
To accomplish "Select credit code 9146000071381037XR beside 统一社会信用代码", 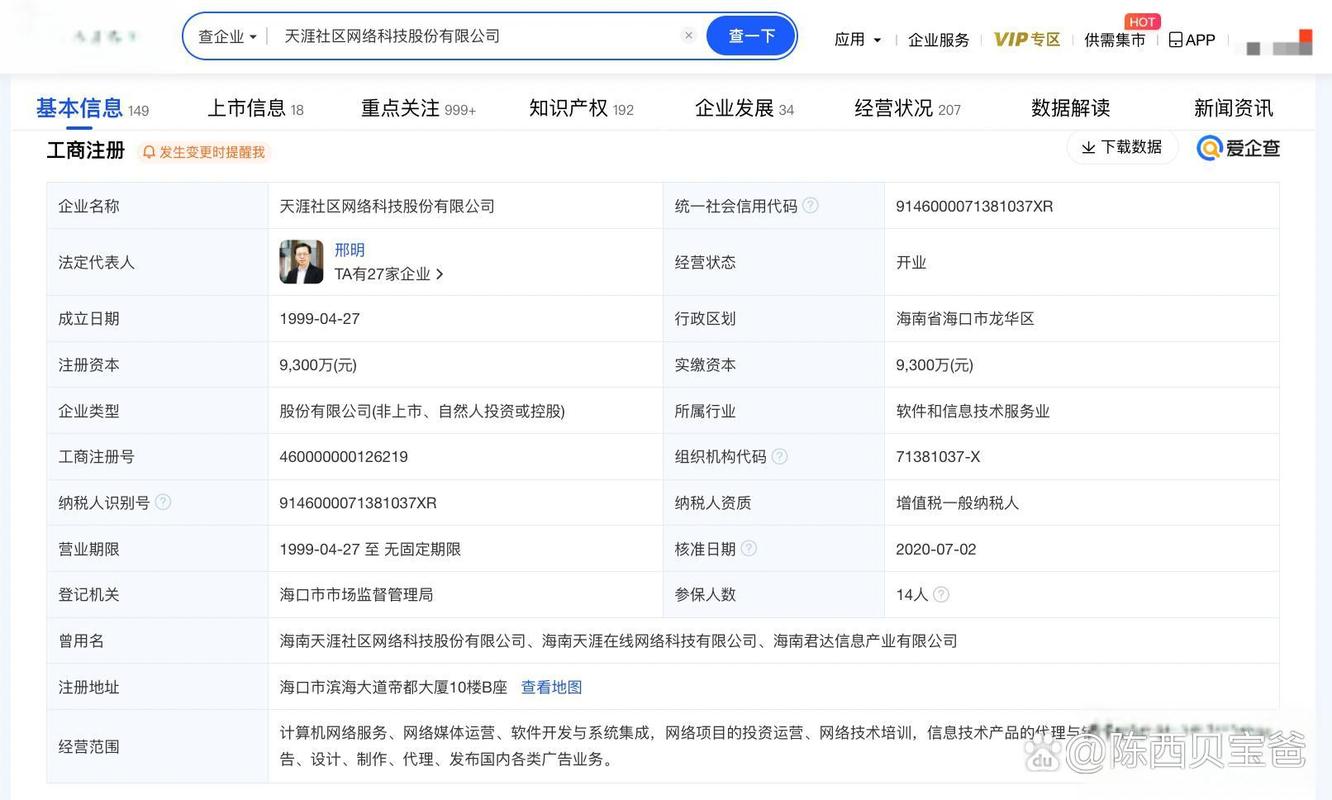I will 974,206.
